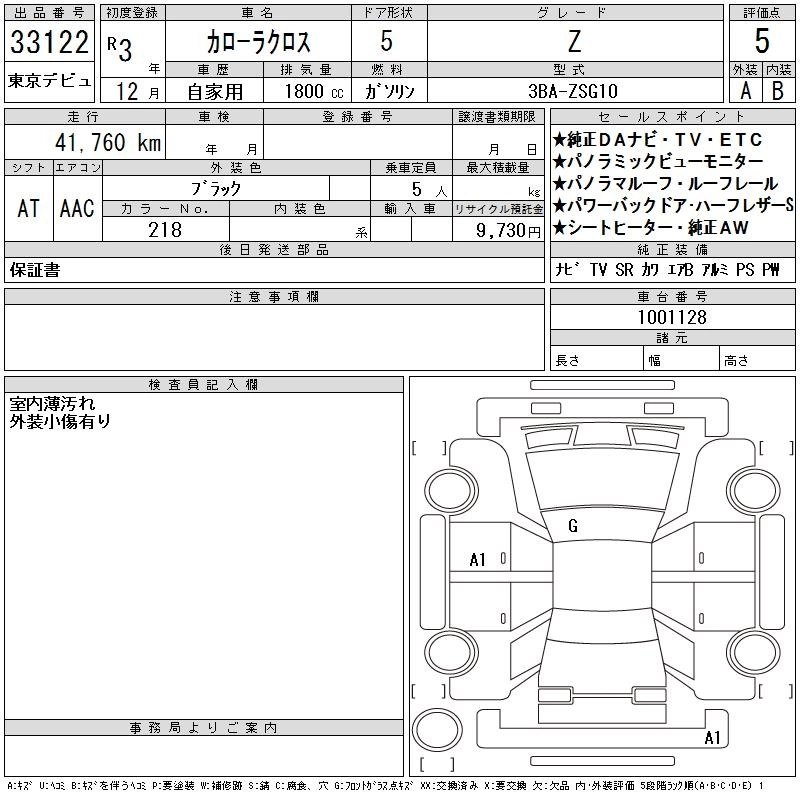Click the first registration year R3
Image resolution: width=800 pixels, height=800 pixels.
[119, 49]
